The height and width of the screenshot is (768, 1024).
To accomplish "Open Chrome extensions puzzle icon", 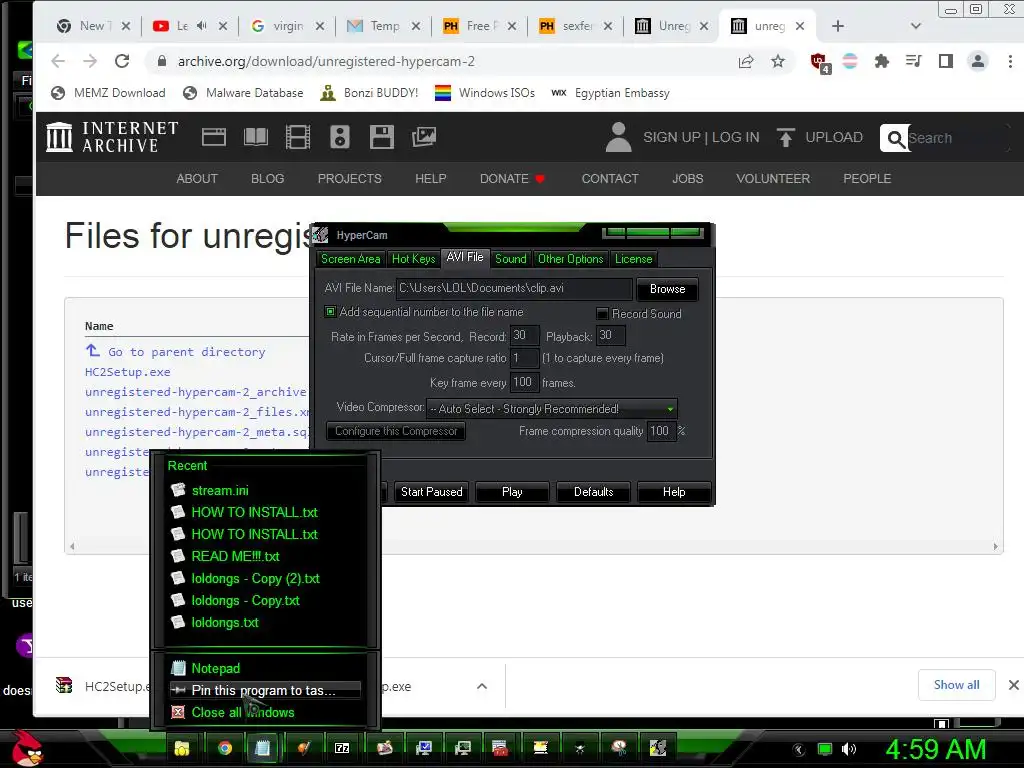I will [882, 61].
